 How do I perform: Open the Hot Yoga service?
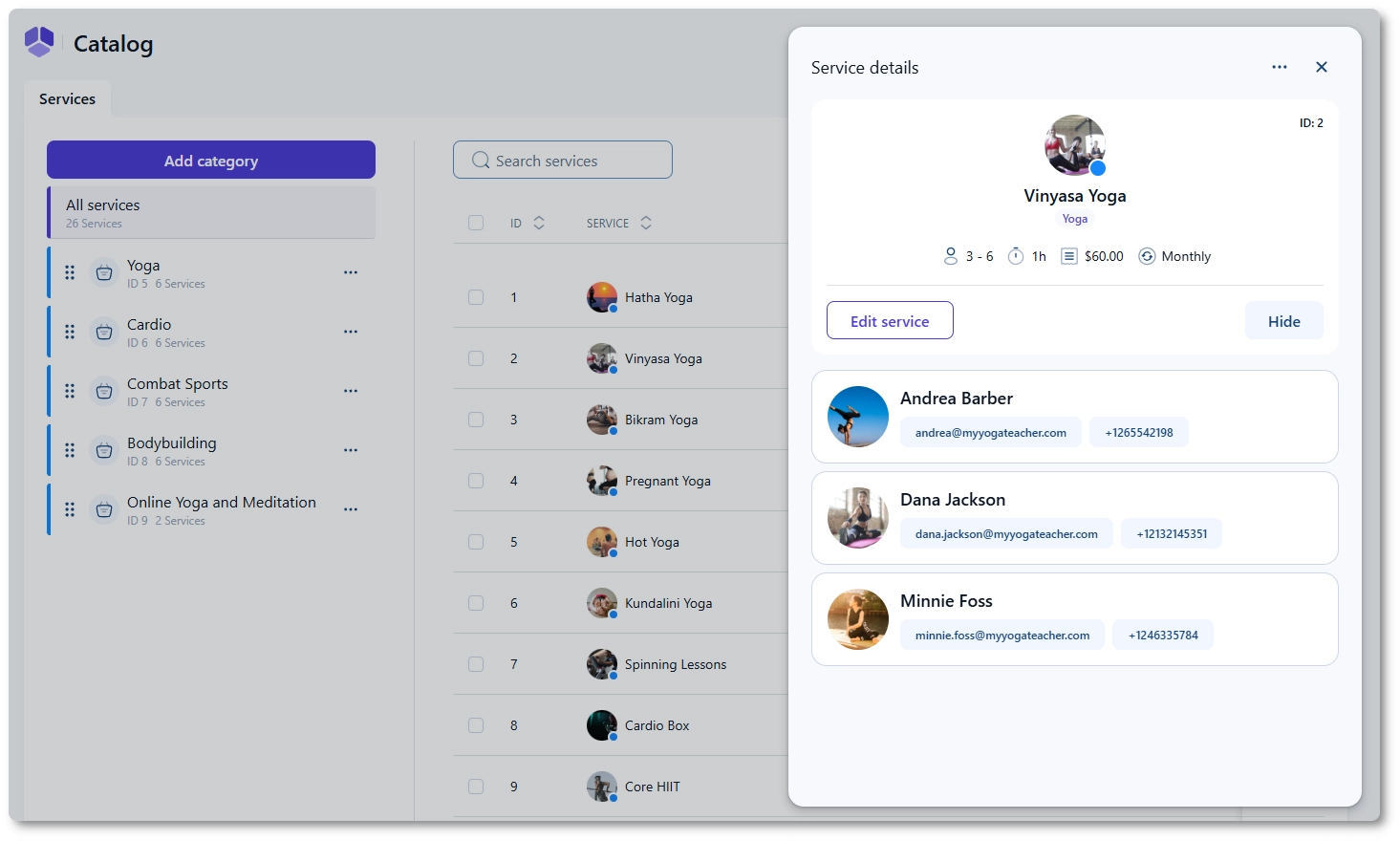click(x=652, y=542)
